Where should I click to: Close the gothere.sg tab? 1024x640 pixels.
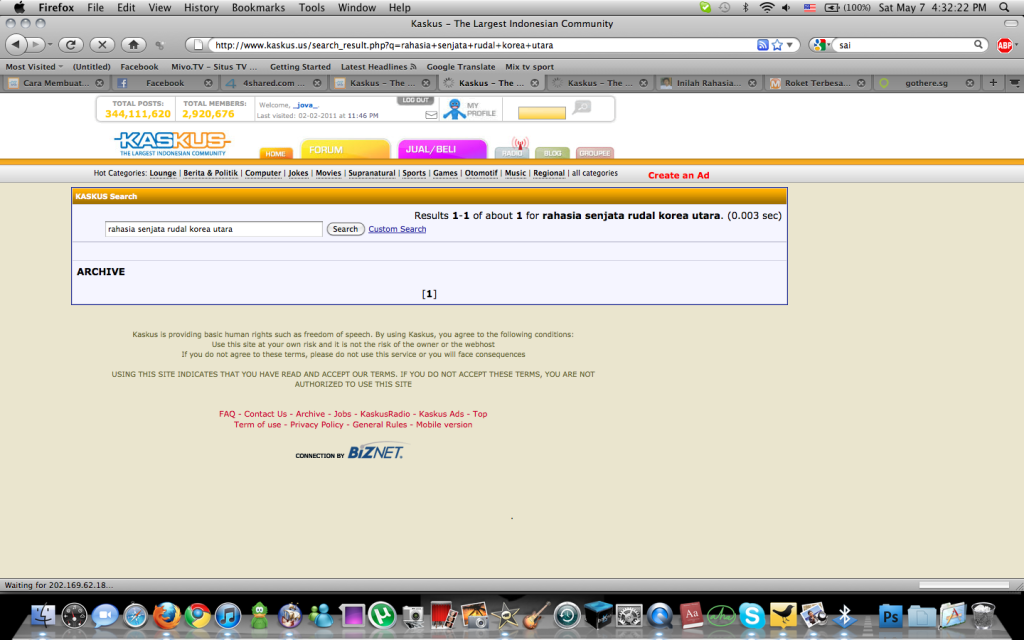coord(970,83)
